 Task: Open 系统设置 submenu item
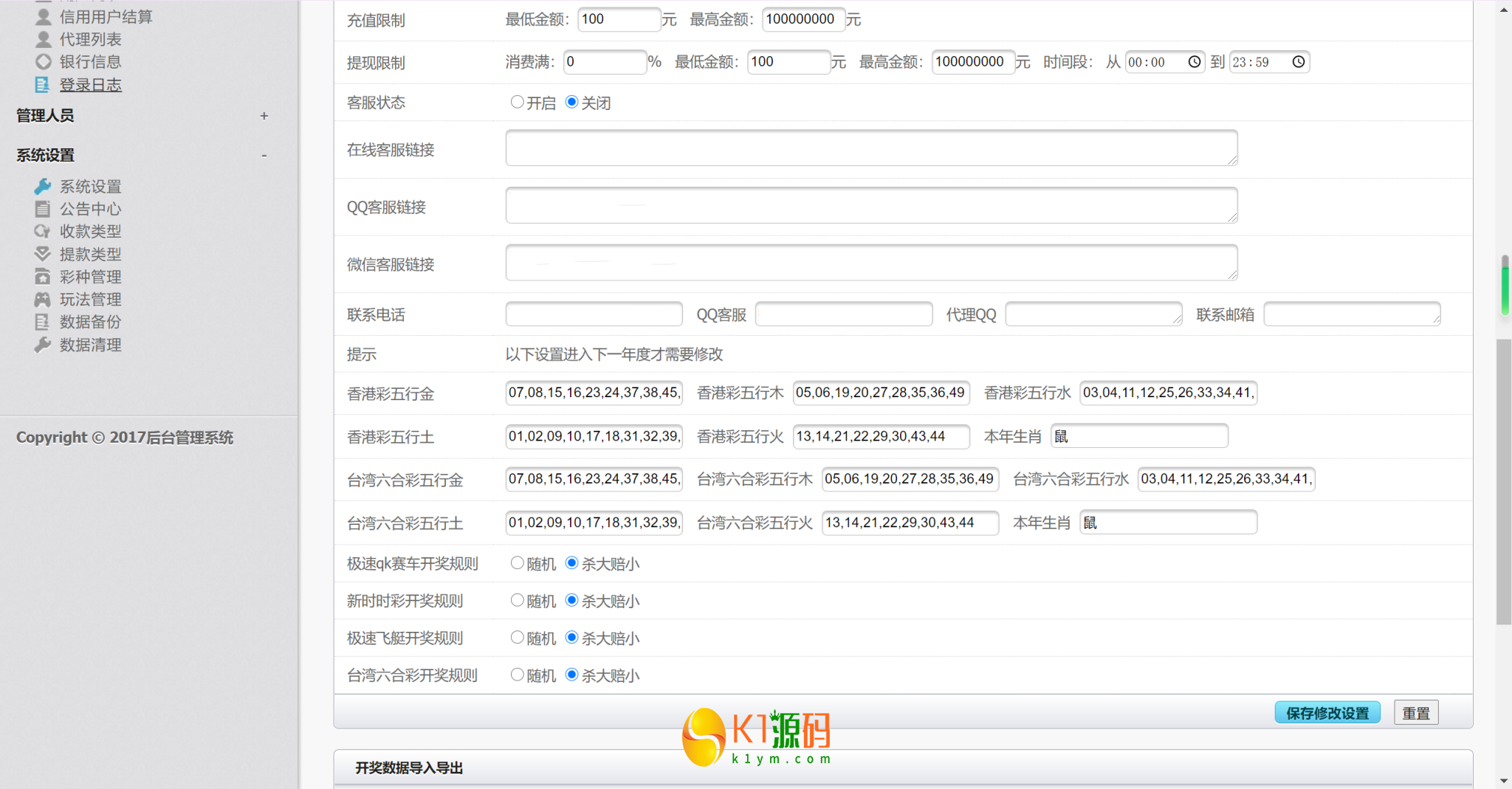pos(90,186)
